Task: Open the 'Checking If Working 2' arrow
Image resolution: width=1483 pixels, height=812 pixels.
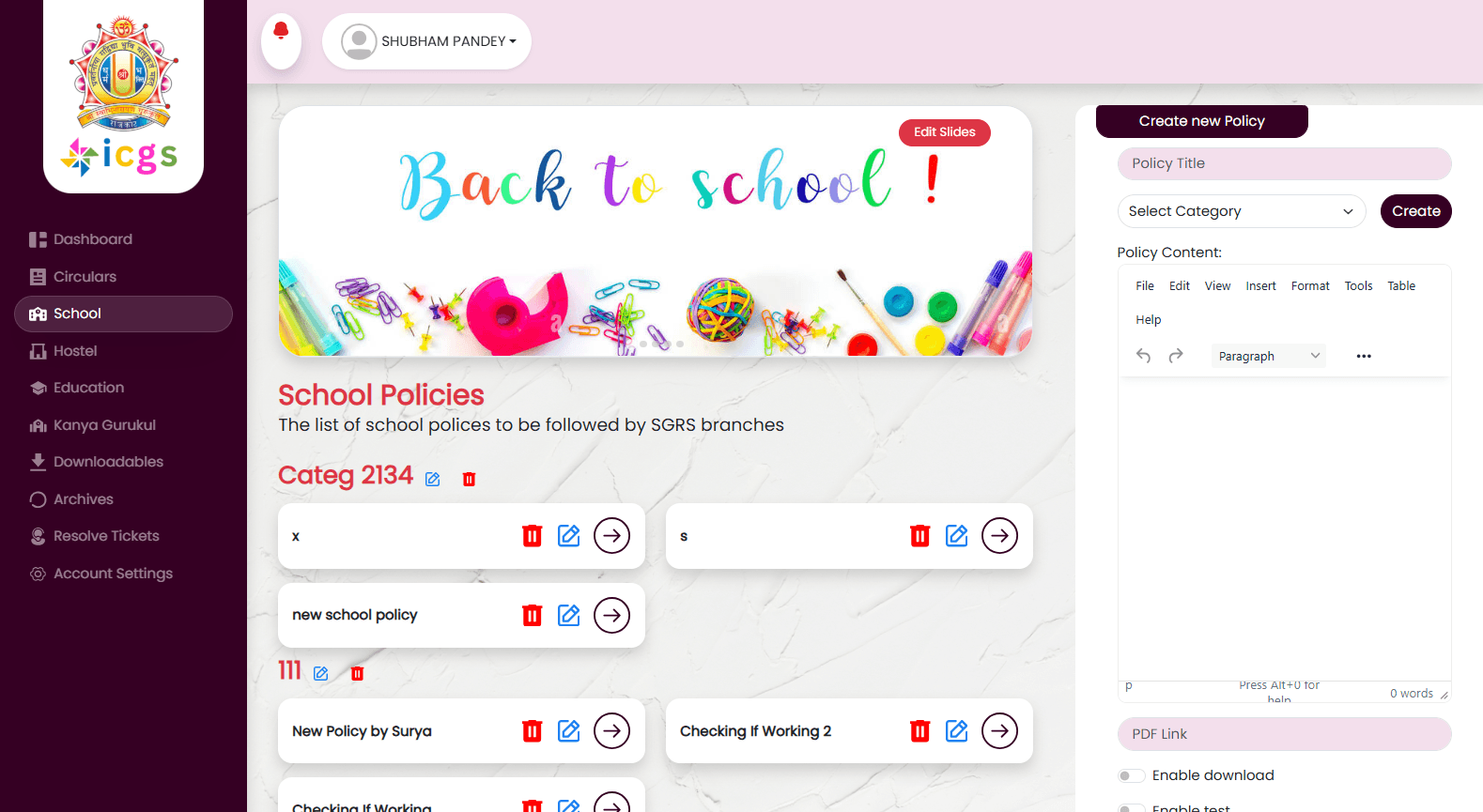Action: pos(999,730)
